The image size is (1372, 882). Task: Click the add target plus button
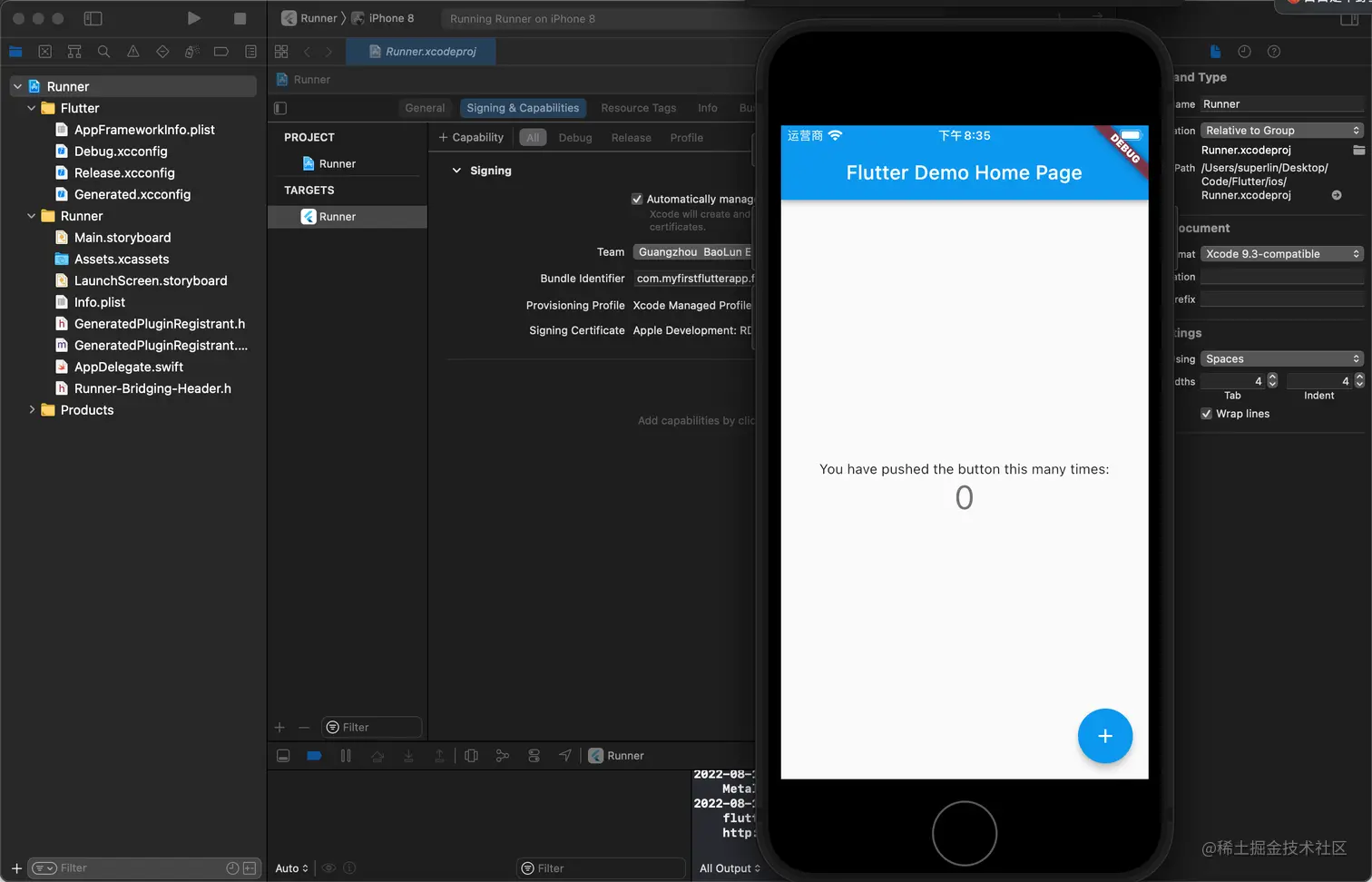(279, 728)
